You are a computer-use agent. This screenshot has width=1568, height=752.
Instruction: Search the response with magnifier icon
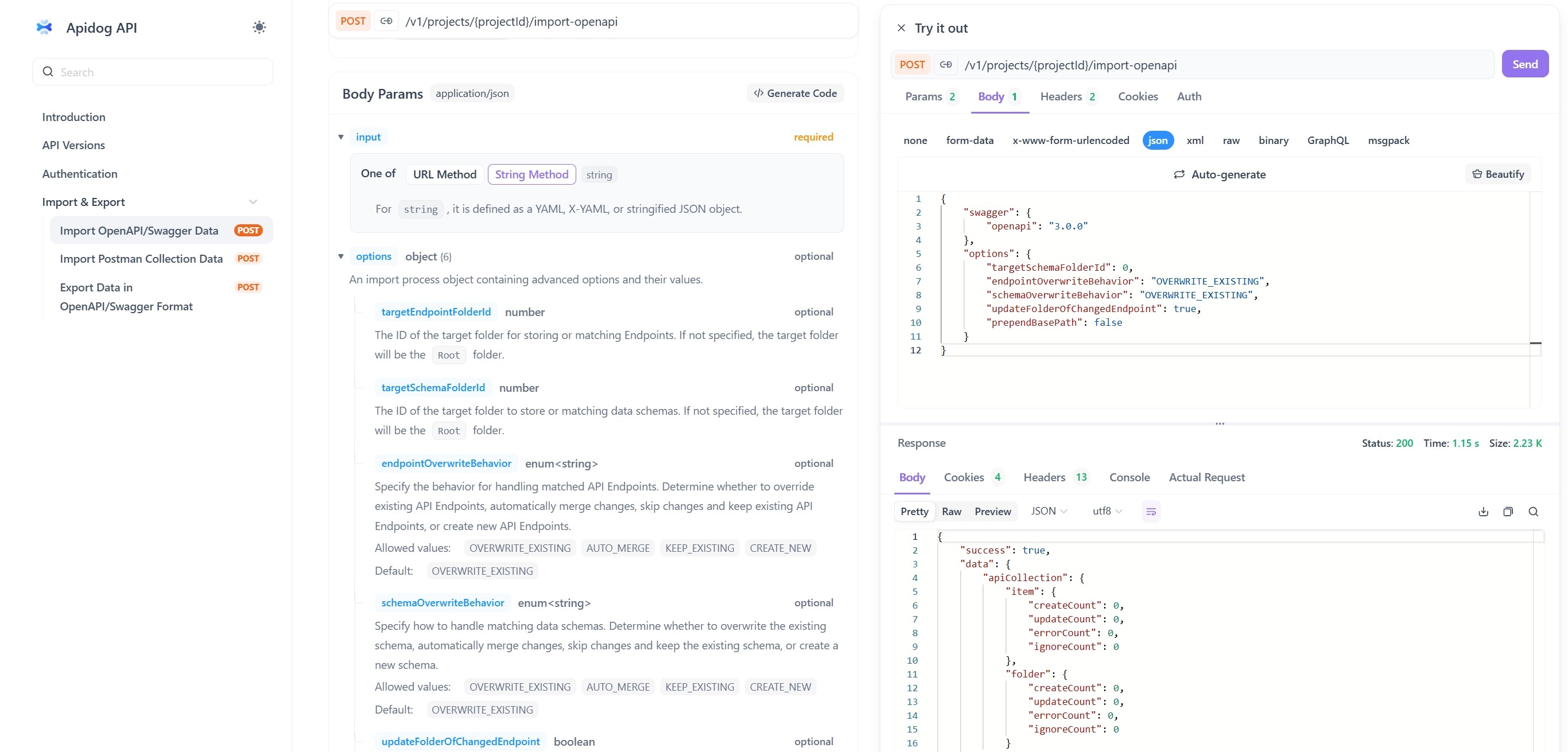pyautogui.click(x=1534, y=512)
